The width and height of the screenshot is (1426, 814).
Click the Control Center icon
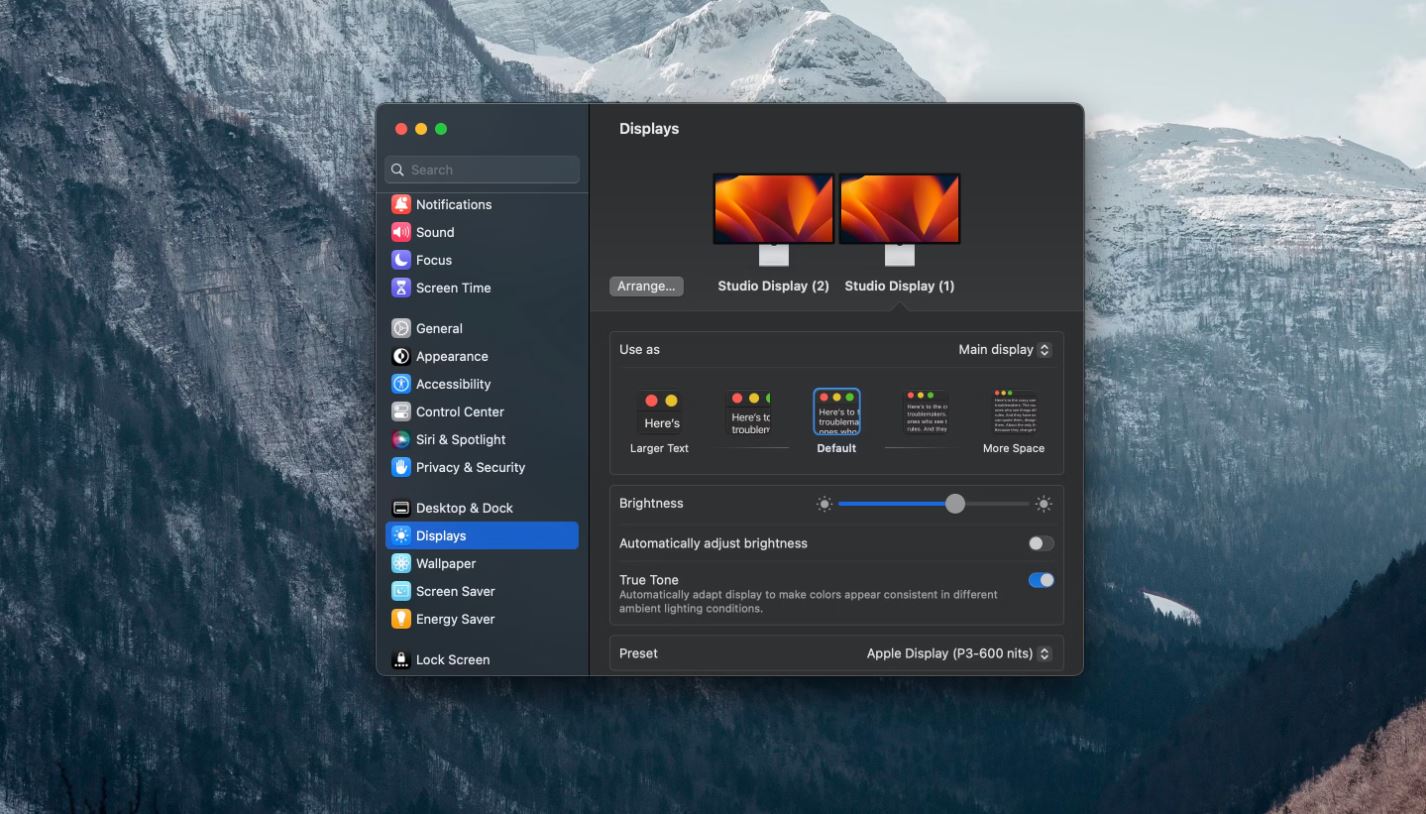[x=401, y=412]
